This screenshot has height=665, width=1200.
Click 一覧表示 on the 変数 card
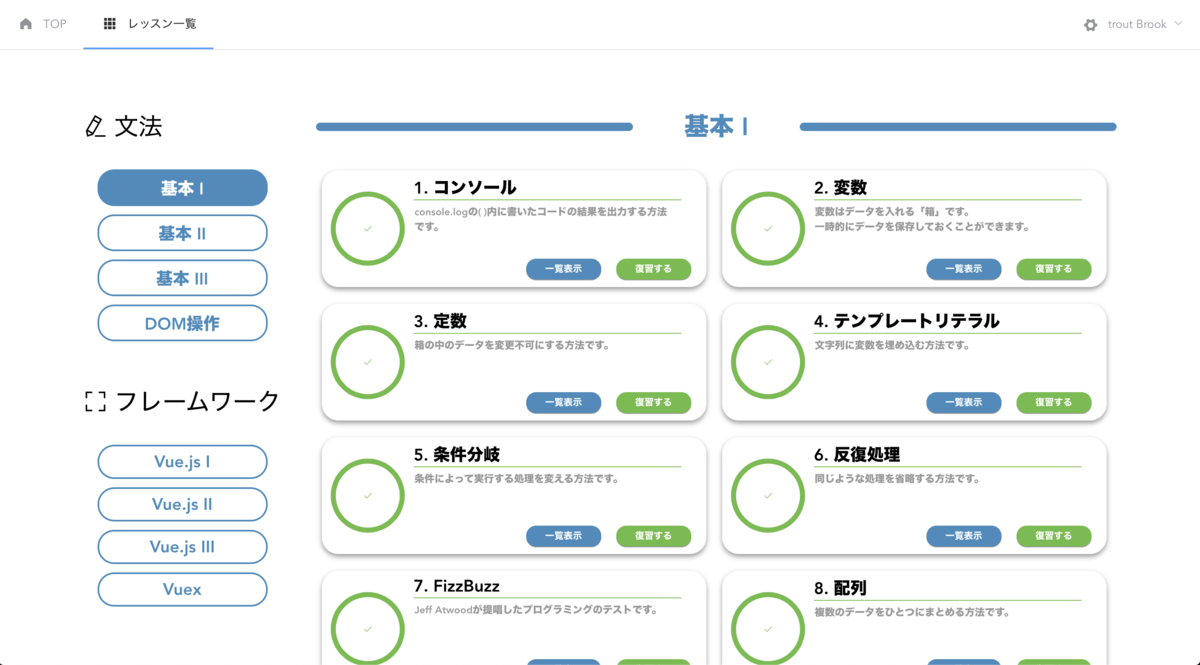964,269
